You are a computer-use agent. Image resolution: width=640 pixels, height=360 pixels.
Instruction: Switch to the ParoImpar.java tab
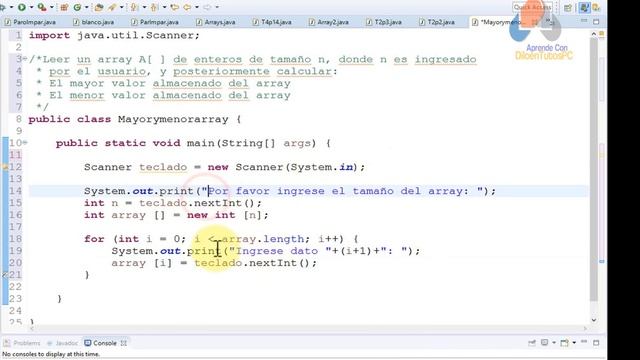(31, 22)
